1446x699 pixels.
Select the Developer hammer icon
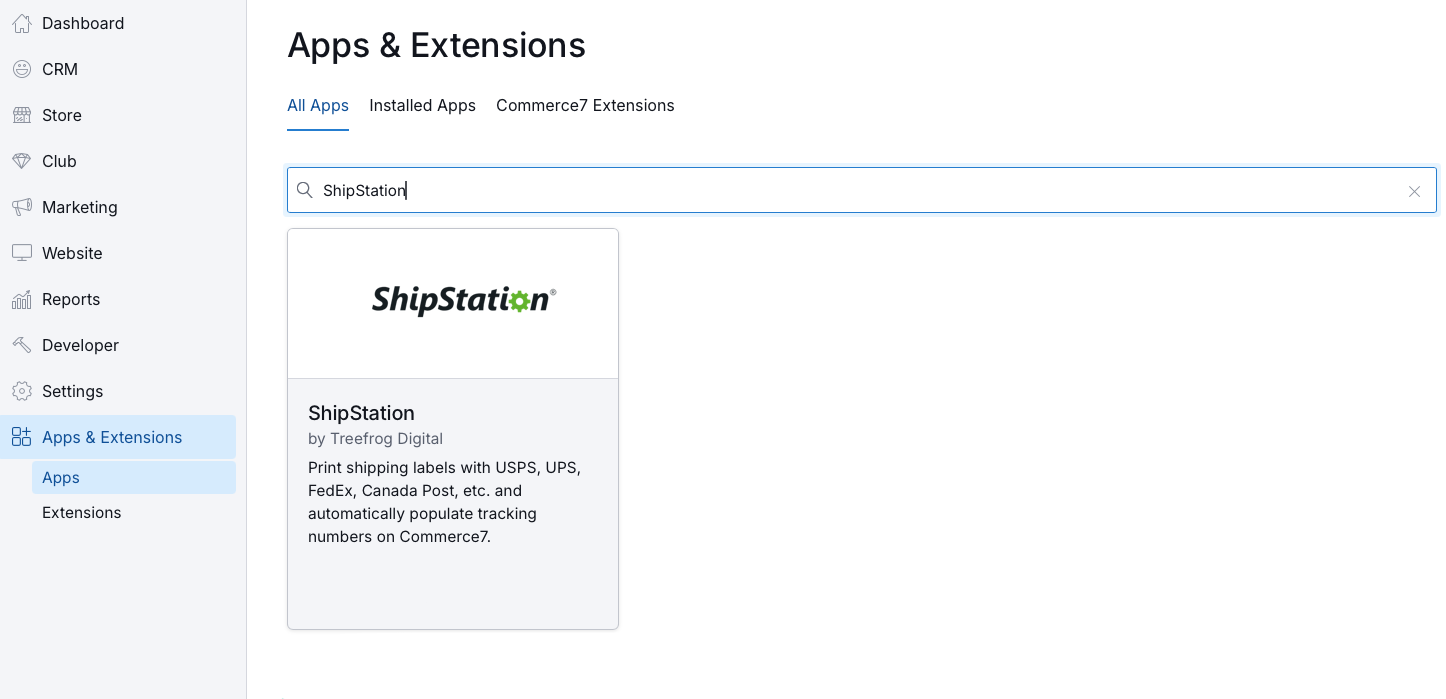pos(21,345)
